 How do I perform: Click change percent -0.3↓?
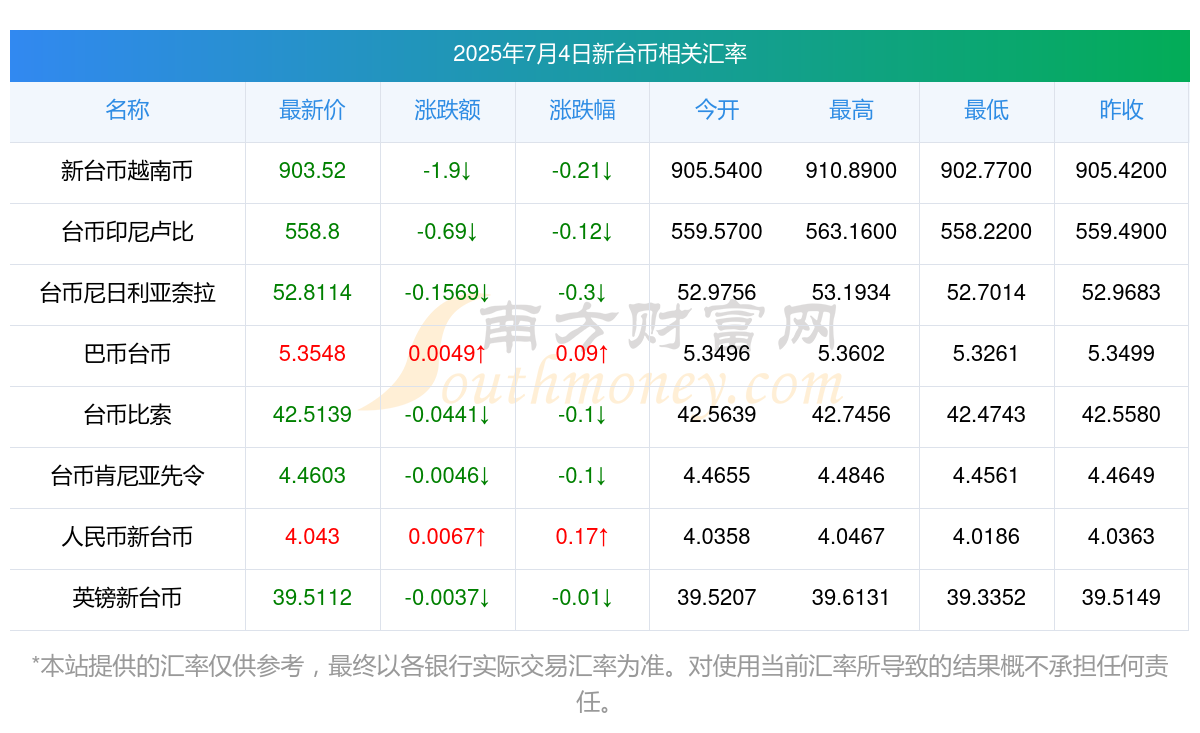click(582, 293)
